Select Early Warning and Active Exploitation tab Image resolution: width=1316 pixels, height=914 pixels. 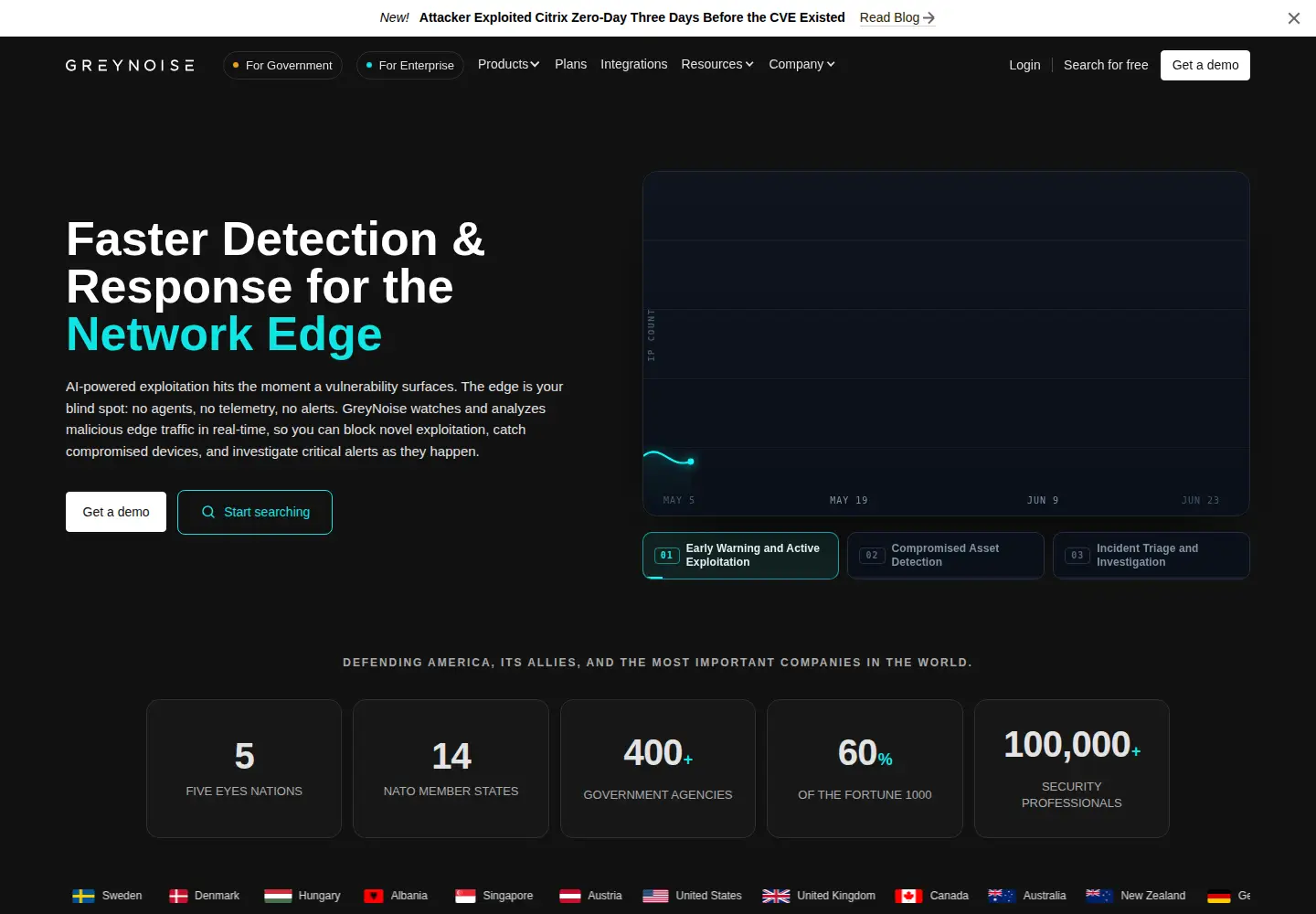point(740,556)
